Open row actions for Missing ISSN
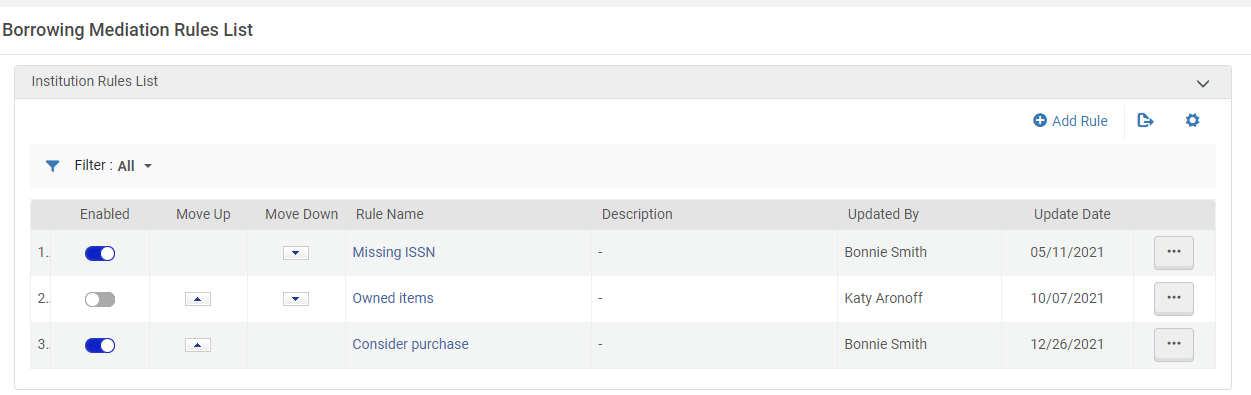1251x395 pixels. [1174, 253]
